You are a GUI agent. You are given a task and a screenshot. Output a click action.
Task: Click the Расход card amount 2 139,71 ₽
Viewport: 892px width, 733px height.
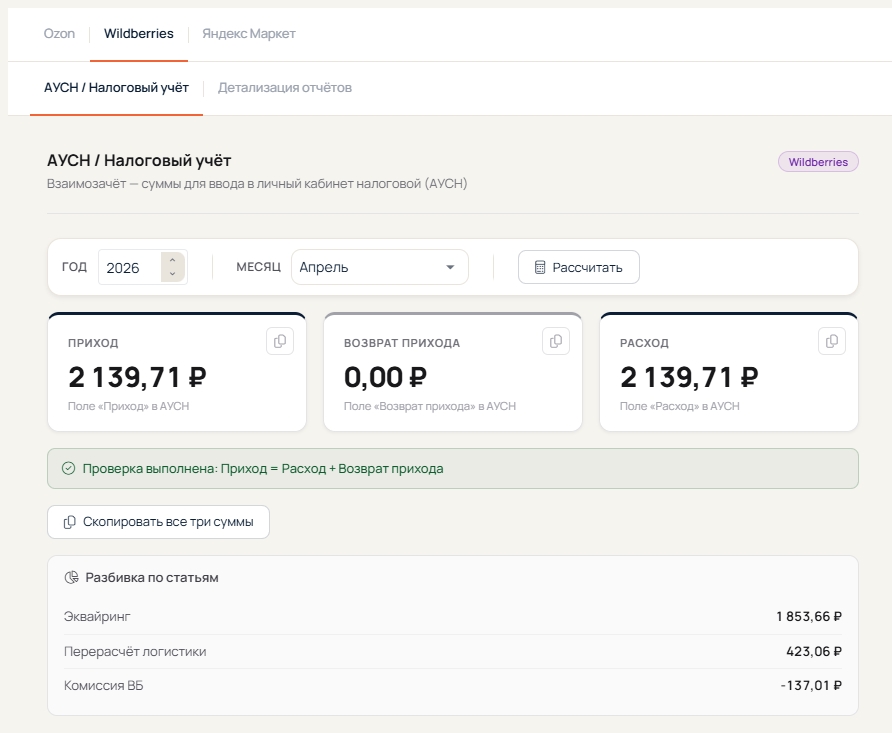(689, 377)
